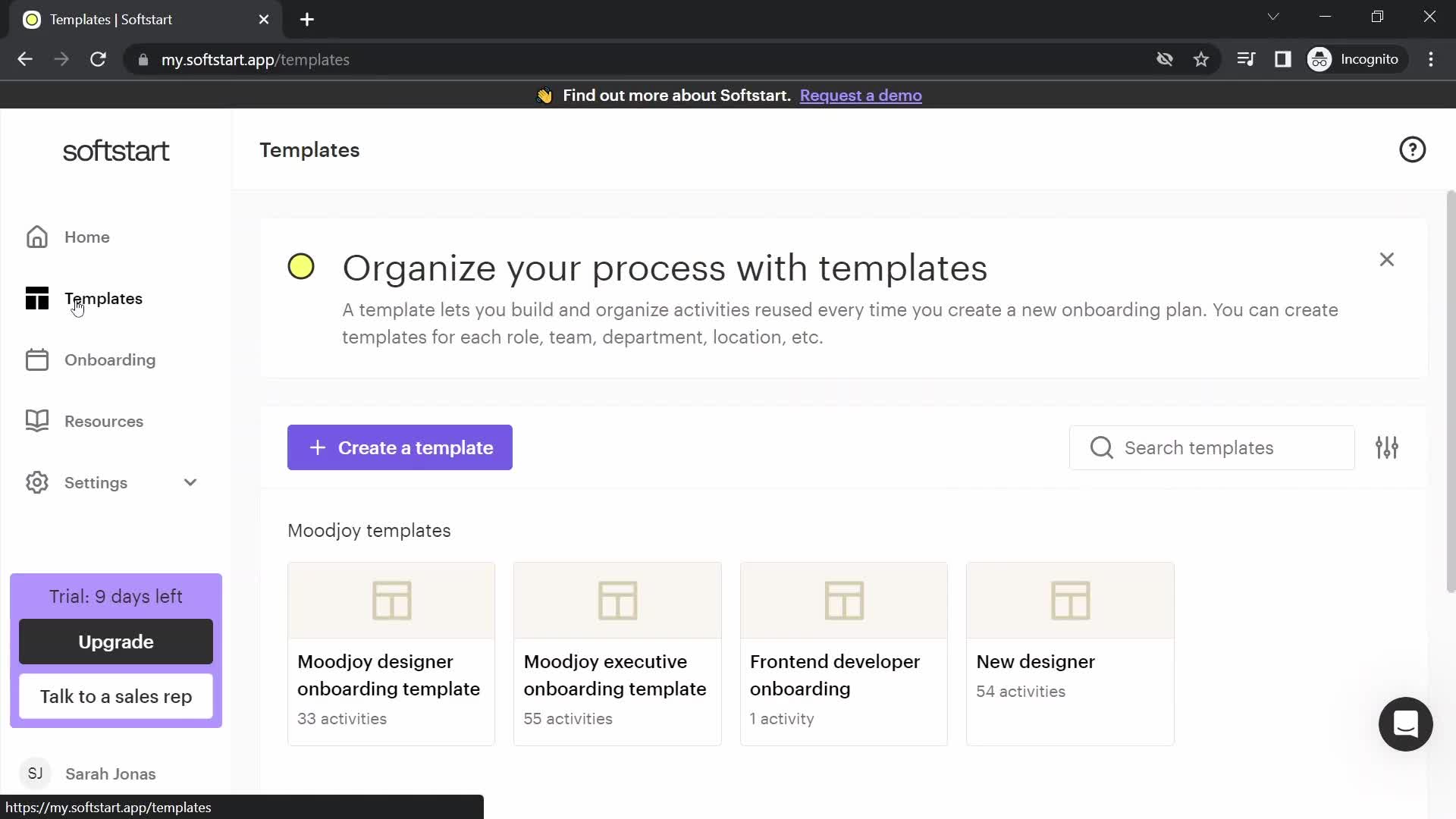Click the SJ user avatar

point(35,773)
